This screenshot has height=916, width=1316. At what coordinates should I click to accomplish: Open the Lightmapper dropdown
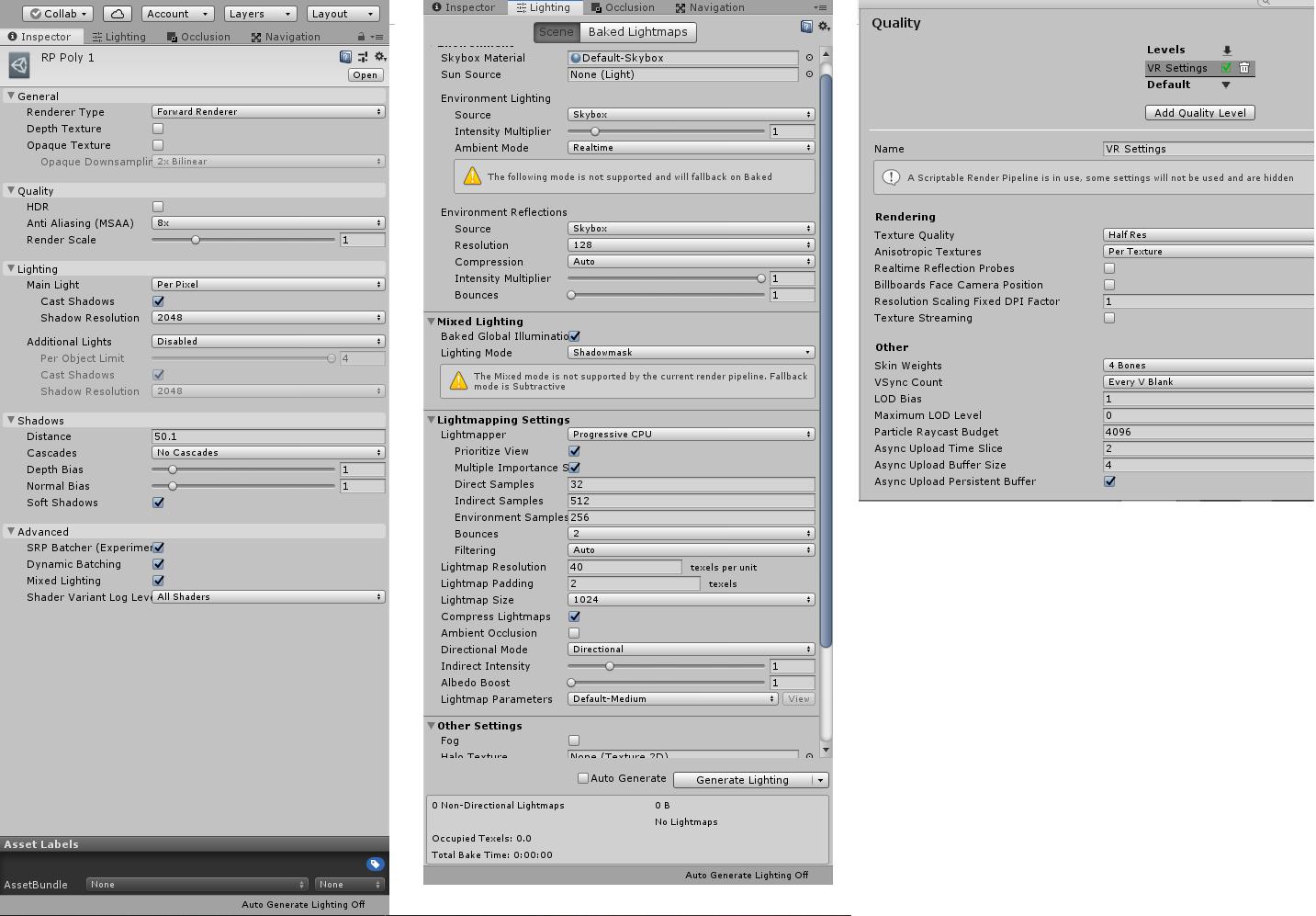click(x=691, y=435)
